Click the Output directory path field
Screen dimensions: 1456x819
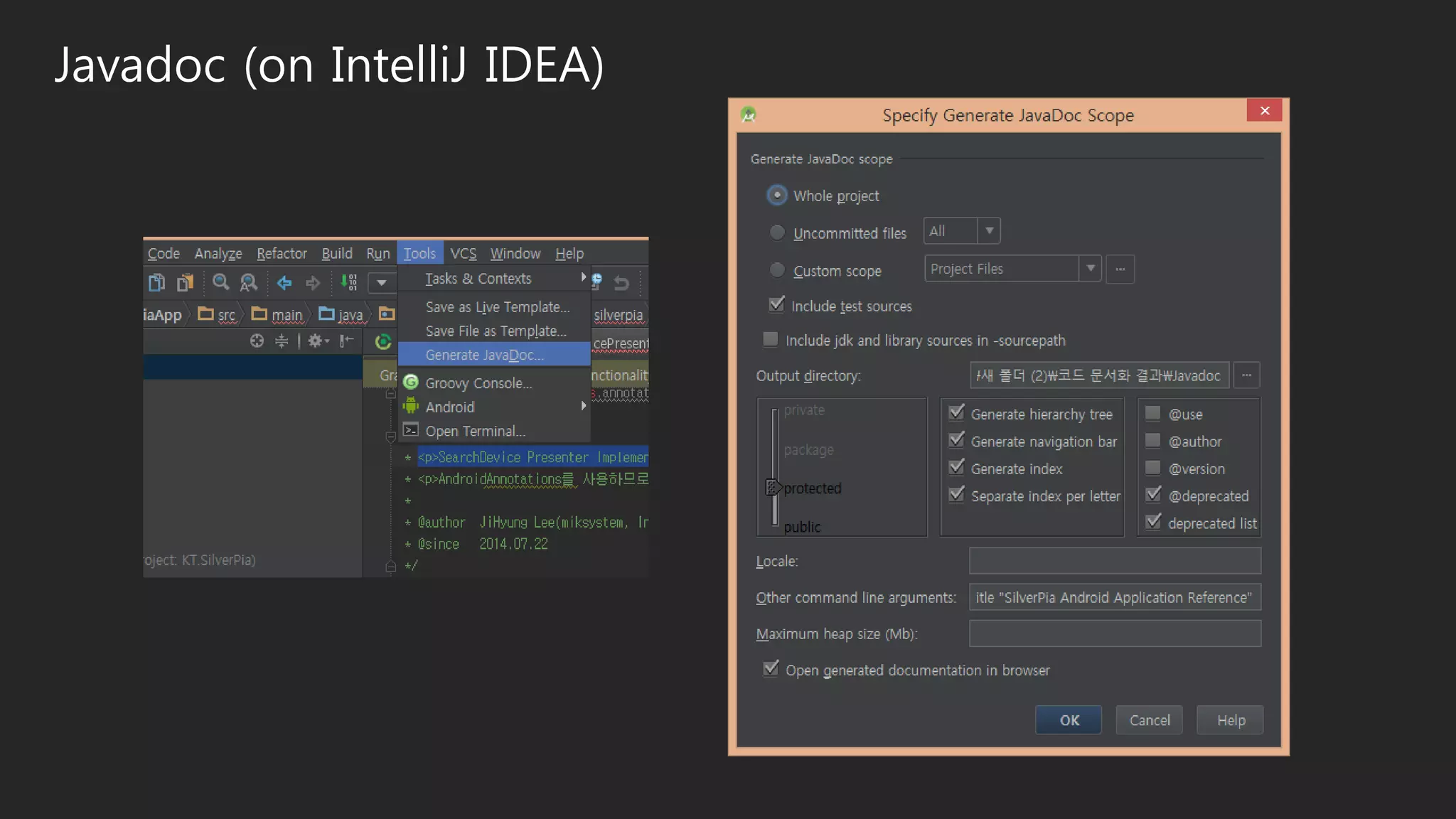[x=1100, y=375]
